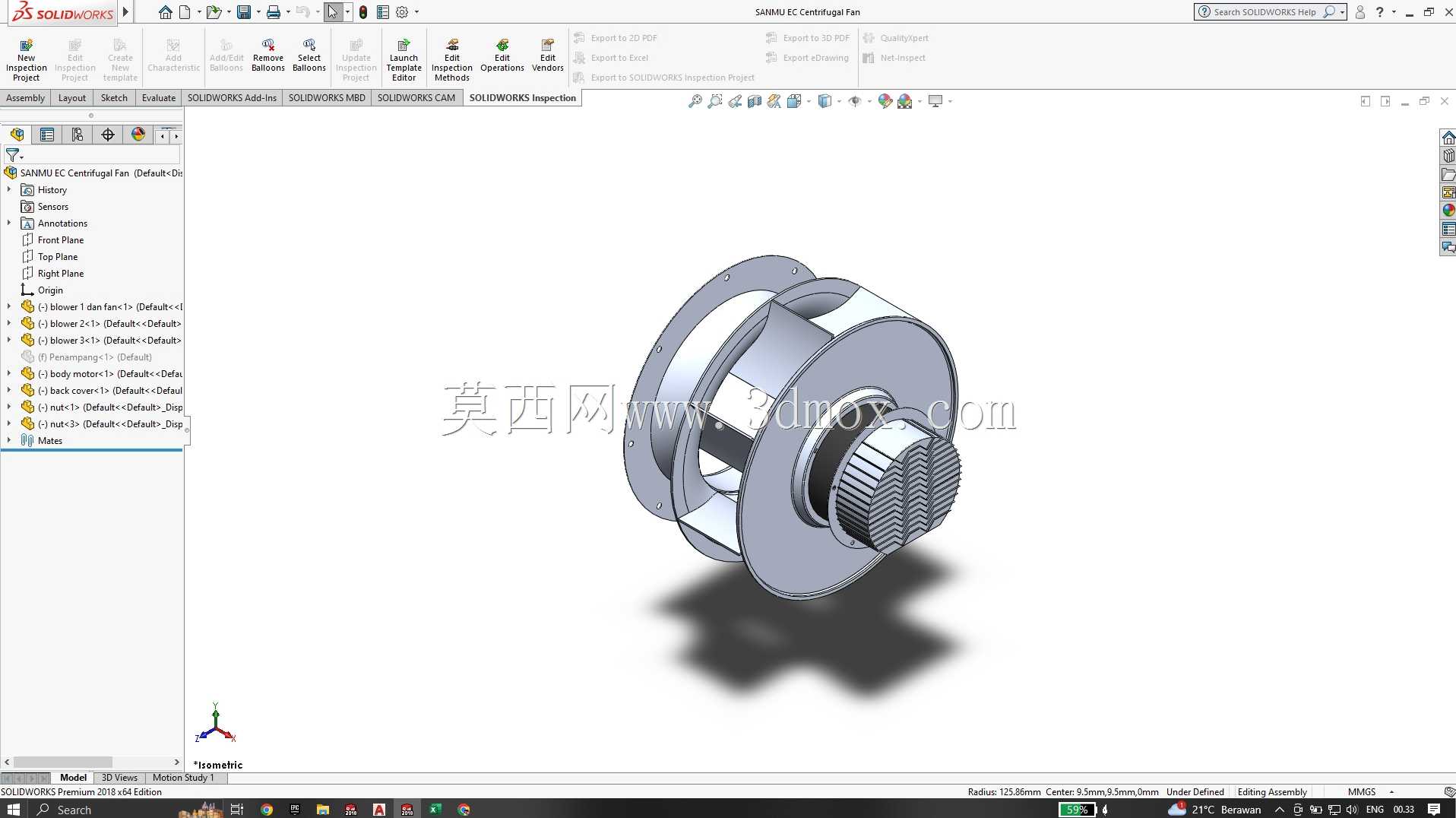Open the Save dropdown arrow

[258, 12]
